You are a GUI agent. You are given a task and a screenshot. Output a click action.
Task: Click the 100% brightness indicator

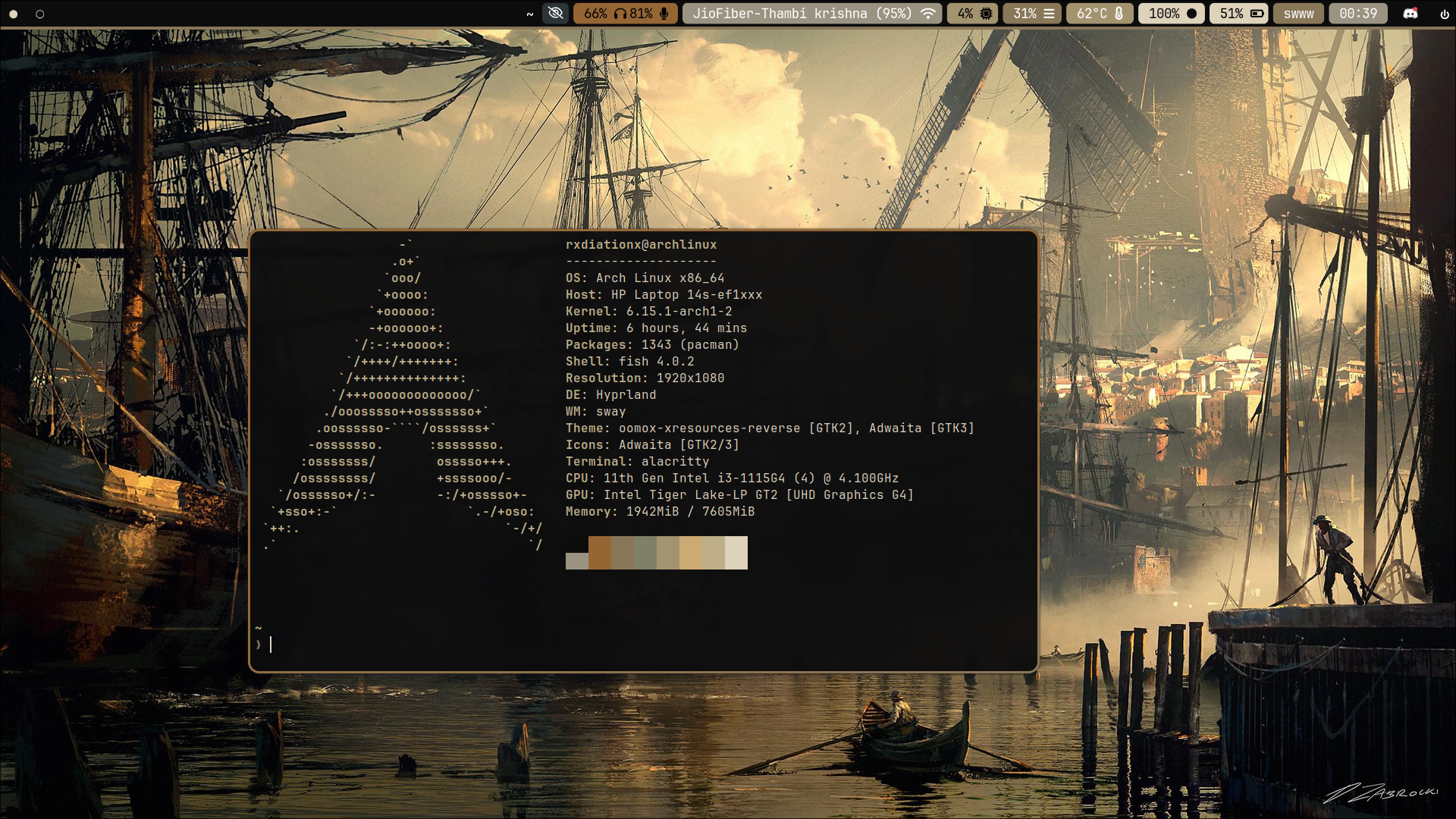(x=1172, y=14)
